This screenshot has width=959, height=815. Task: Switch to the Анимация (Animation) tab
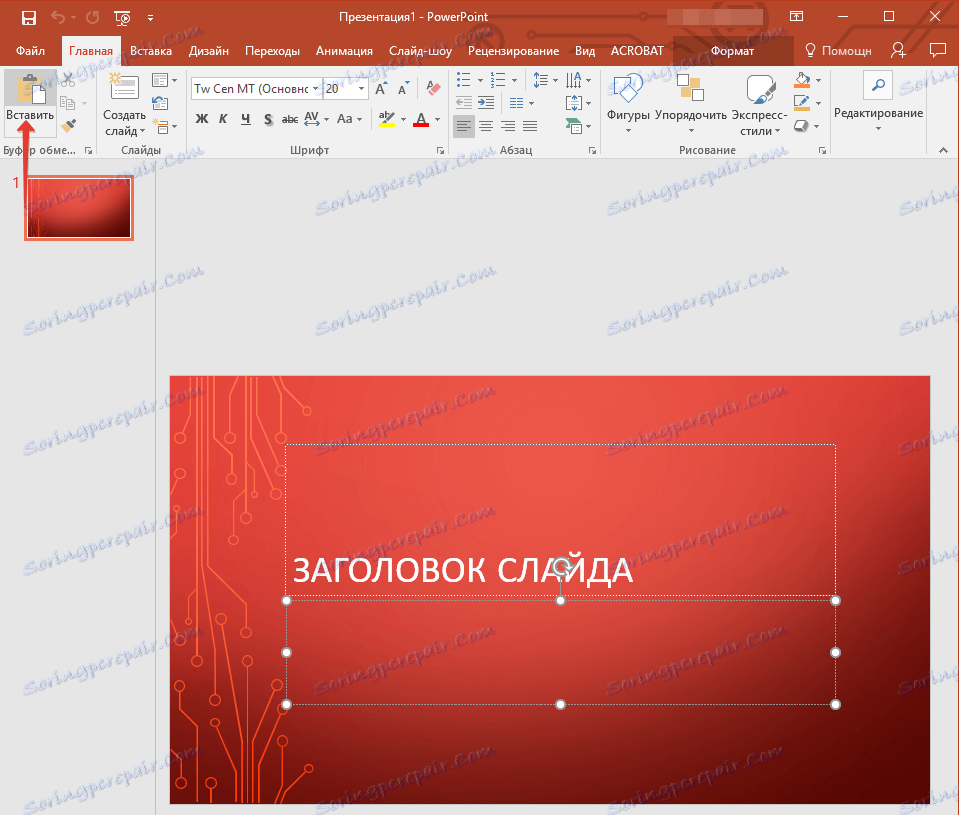(344, 51)
